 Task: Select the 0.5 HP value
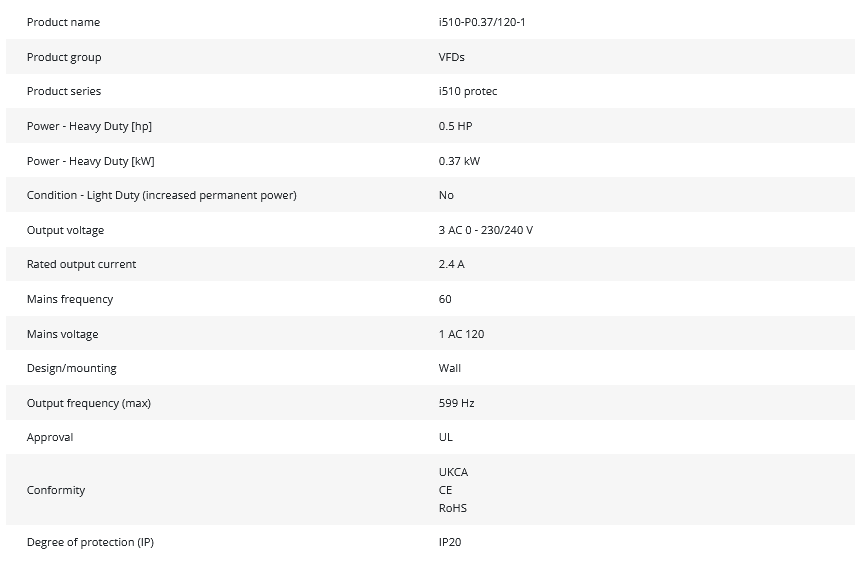[x=455, y=126]
